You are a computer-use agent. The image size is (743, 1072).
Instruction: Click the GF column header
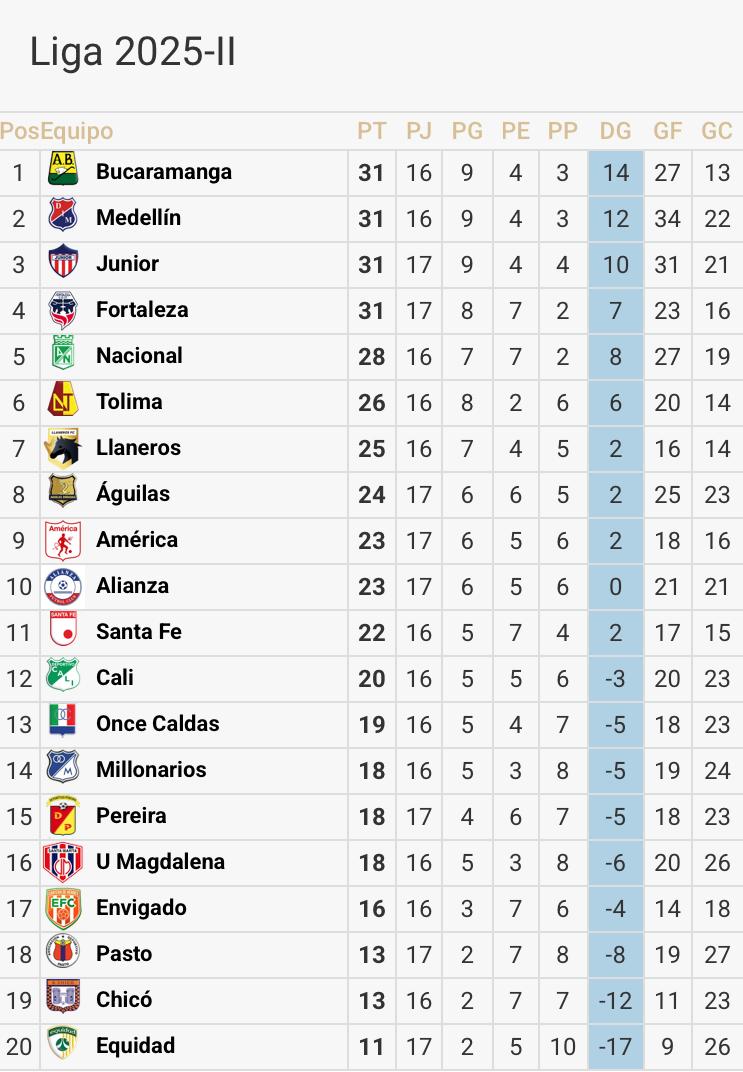click(667, 131)
